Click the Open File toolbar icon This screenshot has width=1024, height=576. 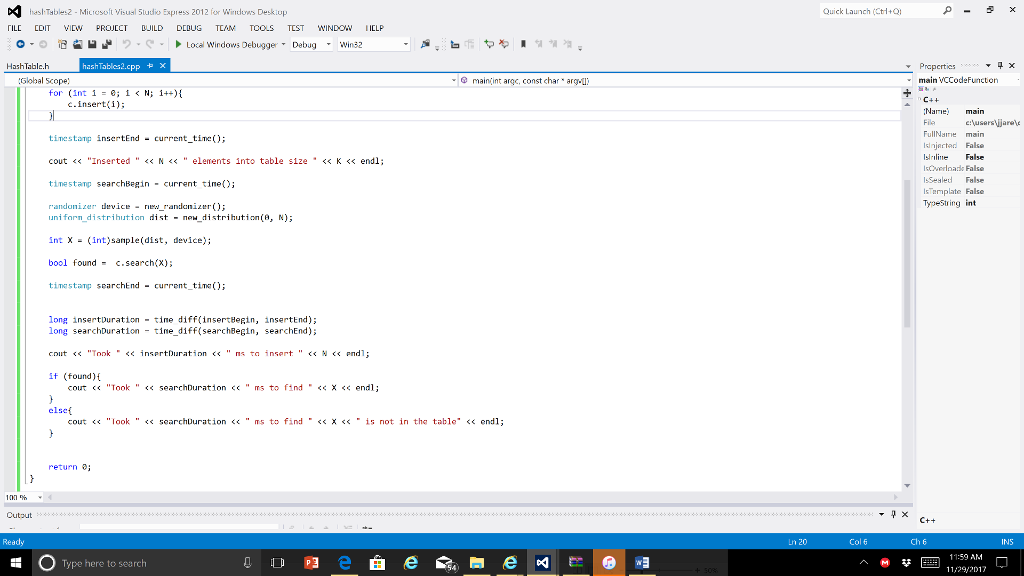pos(77,44)
